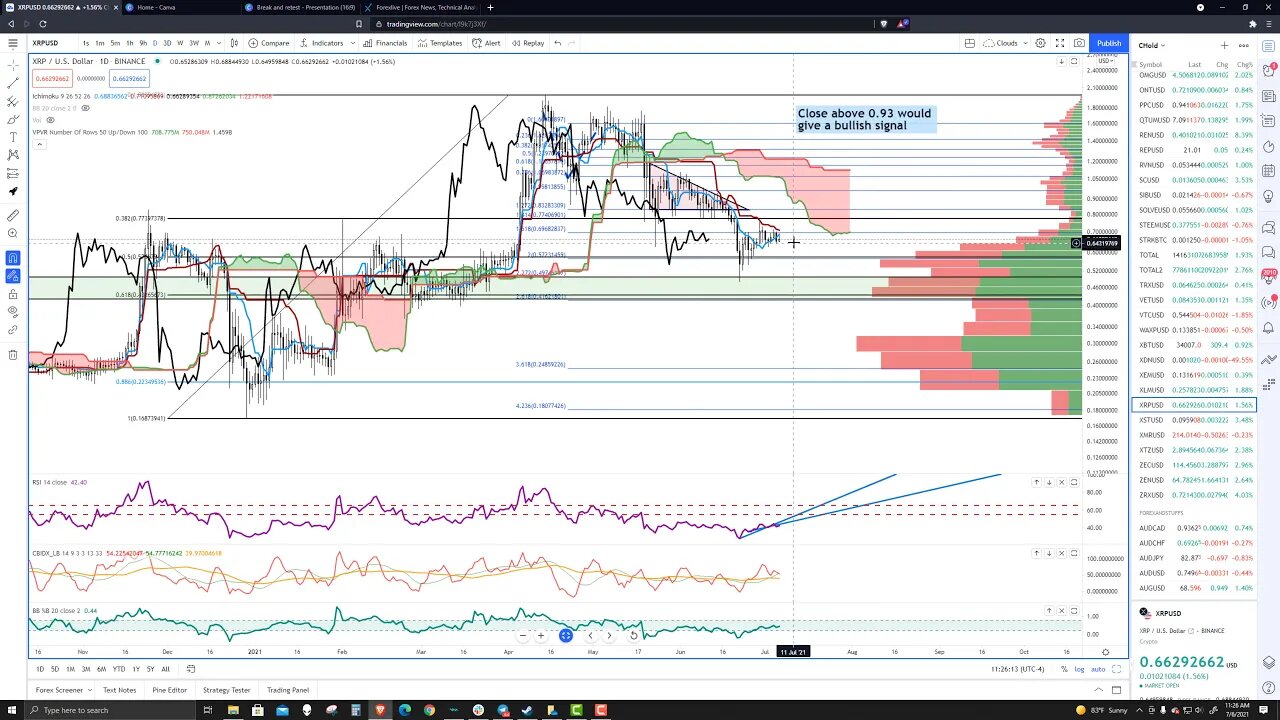Toggle visibility eye of Vol indicator
Viewport: 1280px width, 720px height.
50,120
